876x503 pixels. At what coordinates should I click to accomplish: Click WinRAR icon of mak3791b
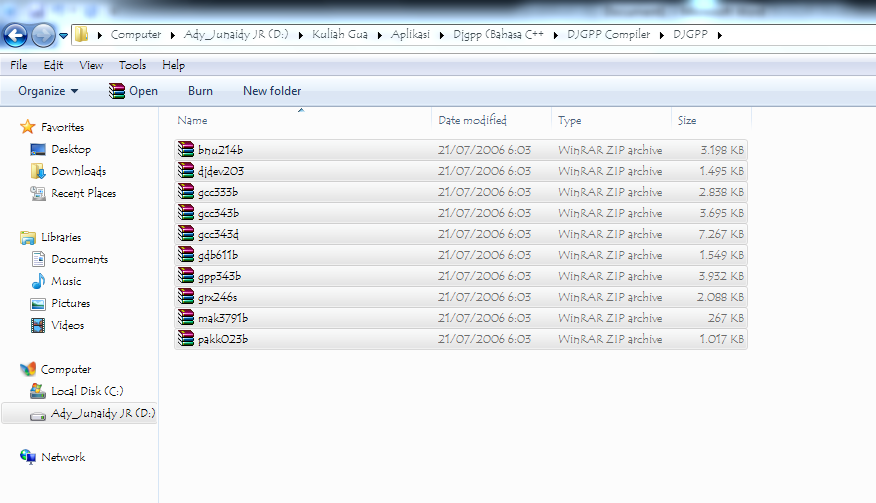coord(185,317)
